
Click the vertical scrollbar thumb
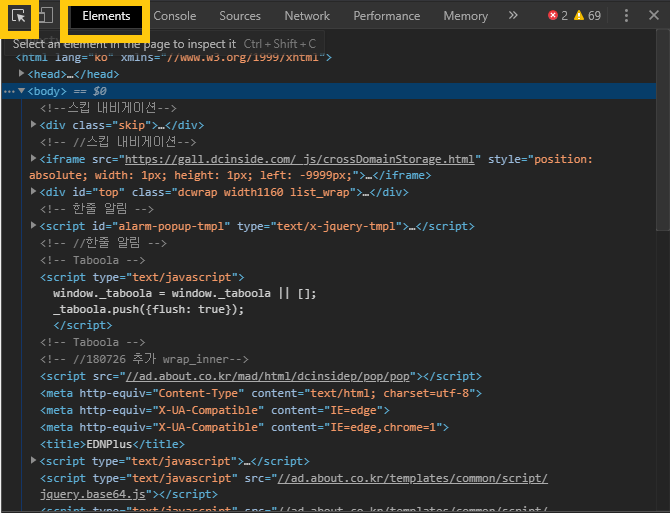click(x=663, y=130)
